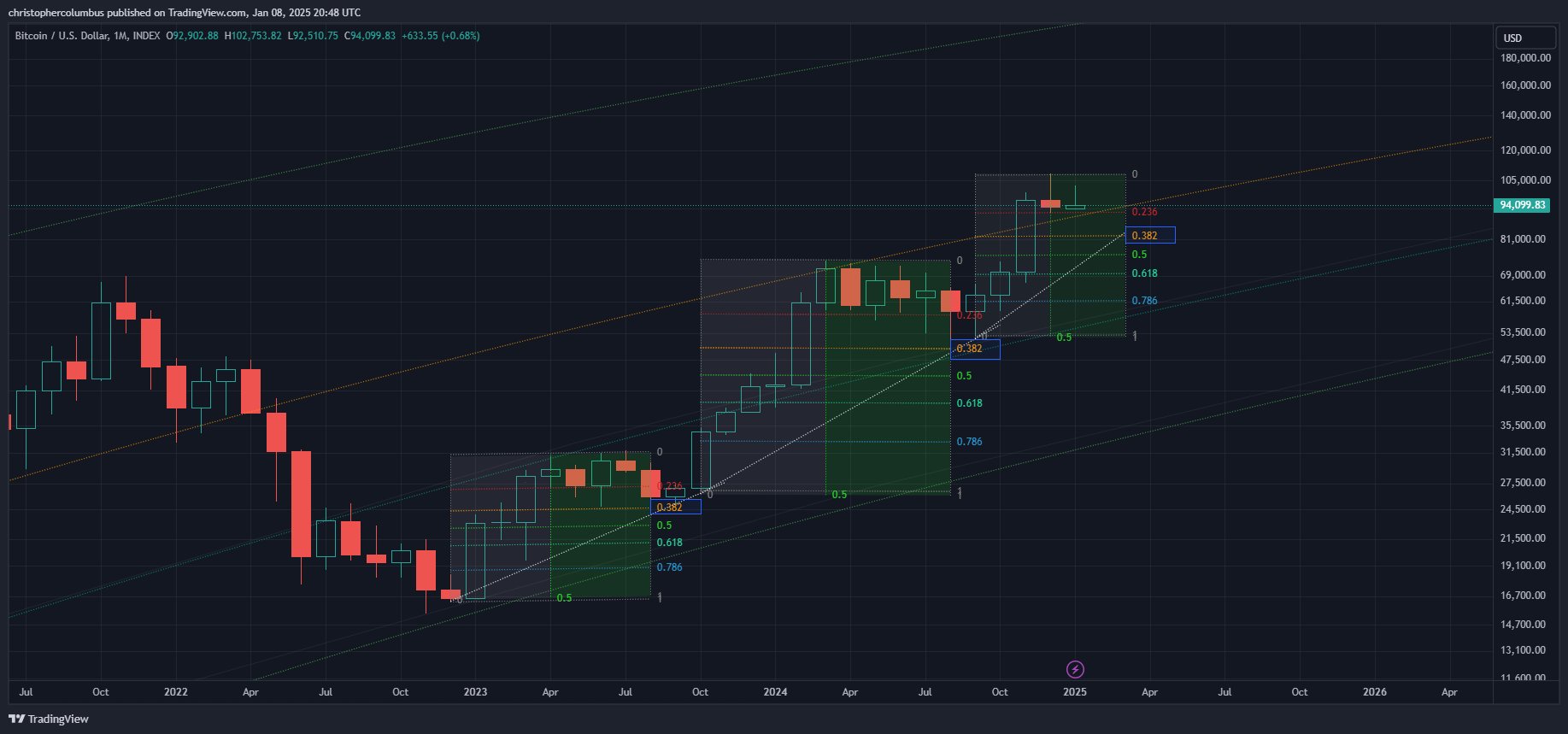Click the purple lightning bolt event icon
The width and height of the screenshot is (1568, 734).
point(1075,669)
